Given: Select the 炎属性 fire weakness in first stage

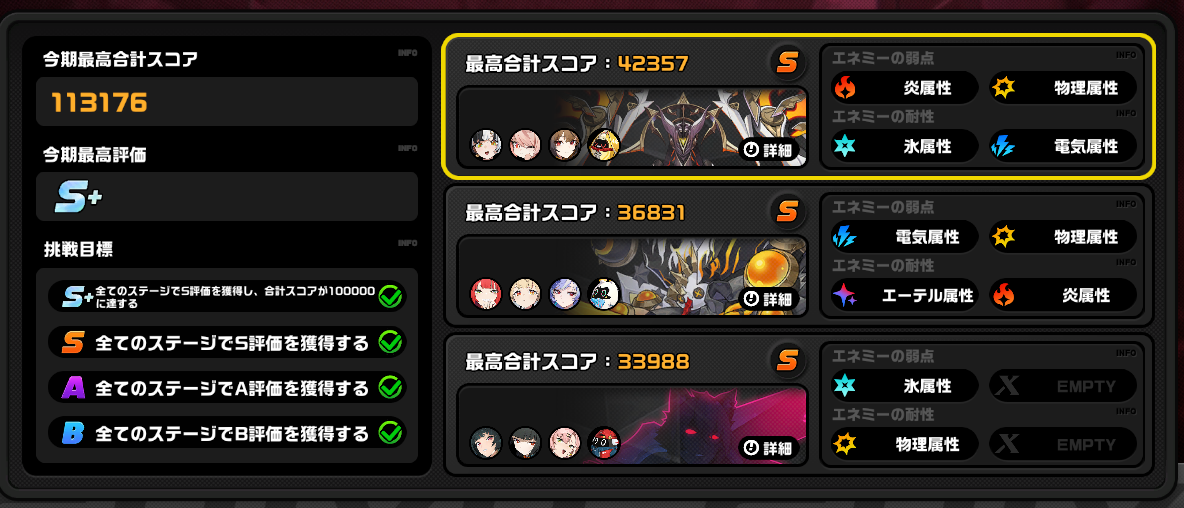Looking at the screenshot, I should pos(904,88).
